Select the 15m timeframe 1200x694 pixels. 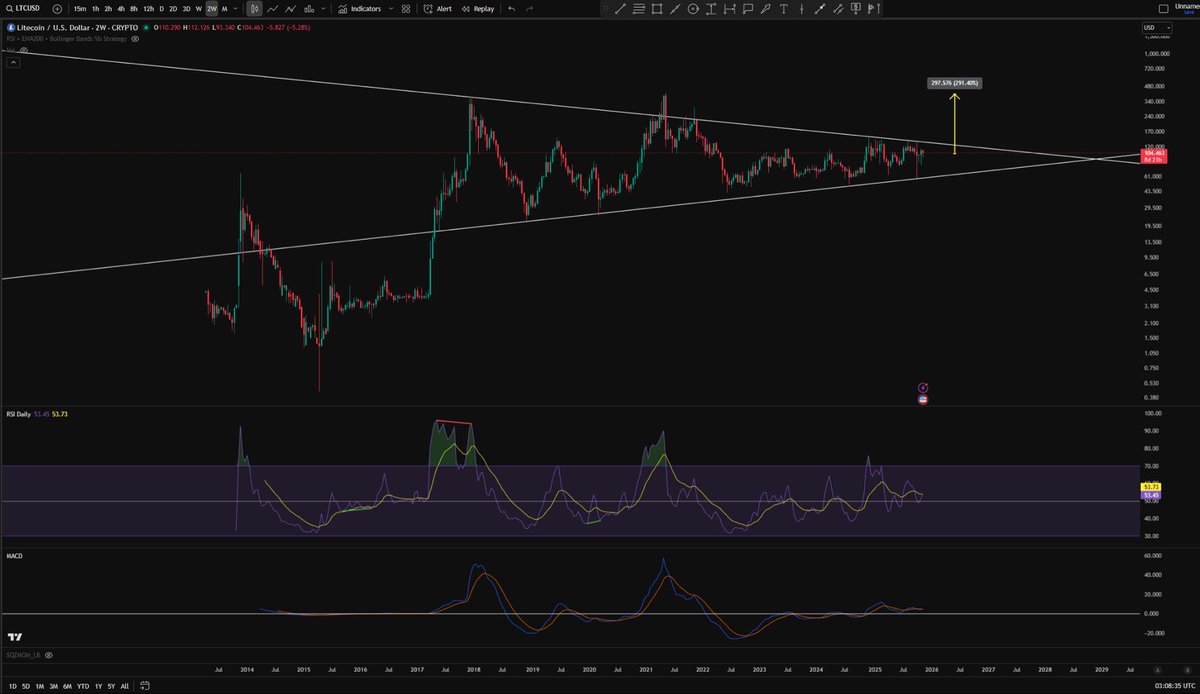click(x=80, y=9)
